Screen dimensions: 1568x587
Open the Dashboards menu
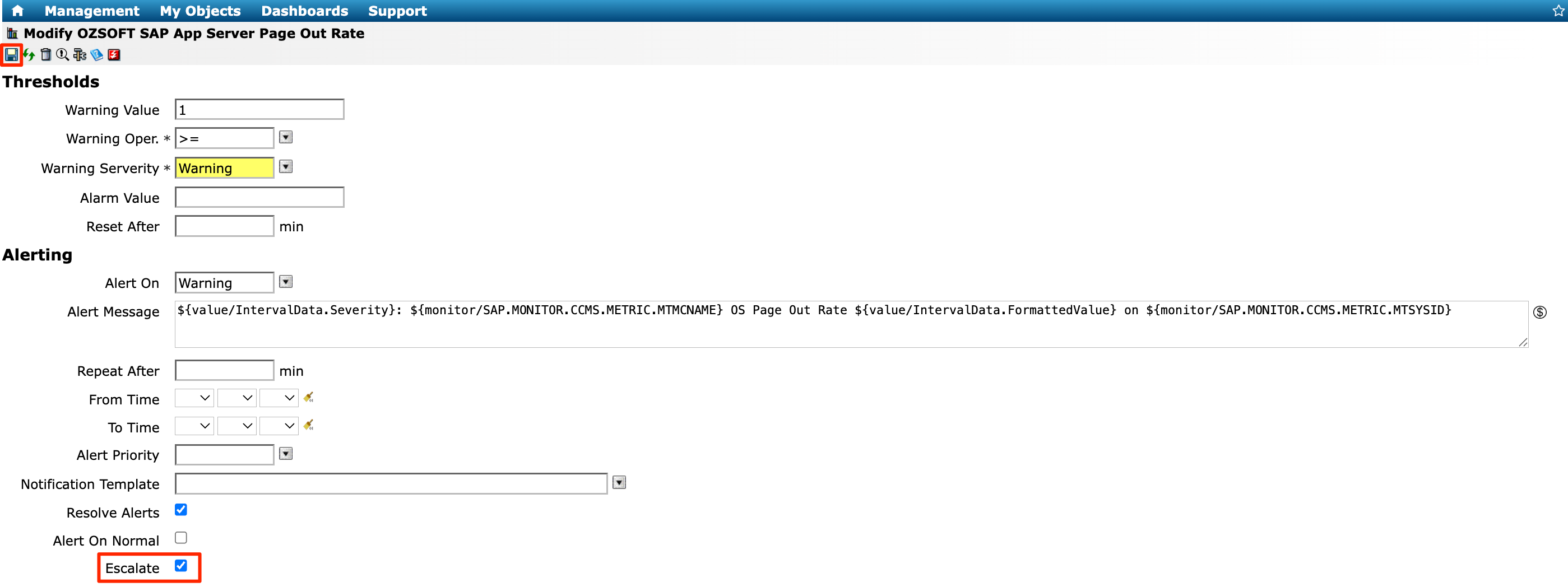[x=304, y=11]
